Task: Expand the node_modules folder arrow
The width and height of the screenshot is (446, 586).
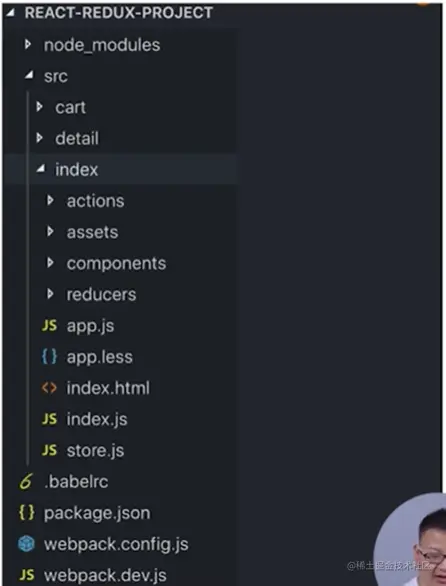Action: tap(28, 45)
